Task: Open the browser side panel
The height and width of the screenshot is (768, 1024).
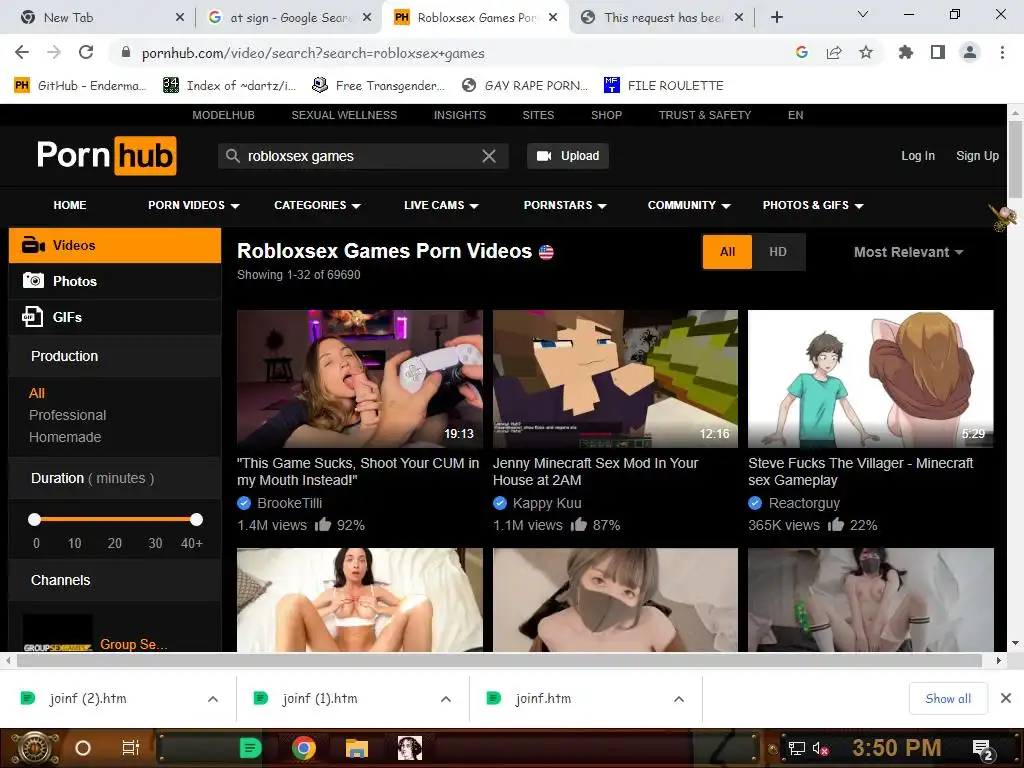Action: 938,53
